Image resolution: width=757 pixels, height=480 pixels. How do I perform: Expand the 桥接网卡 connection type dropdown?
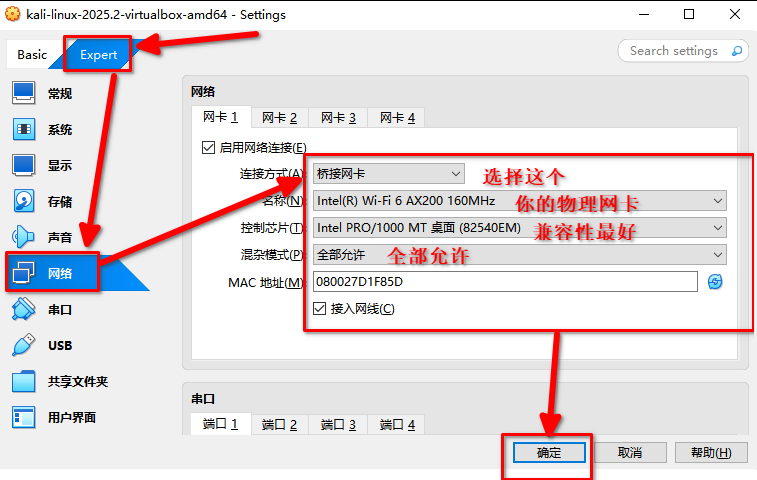pyautogui.click(x=388, y=174)
